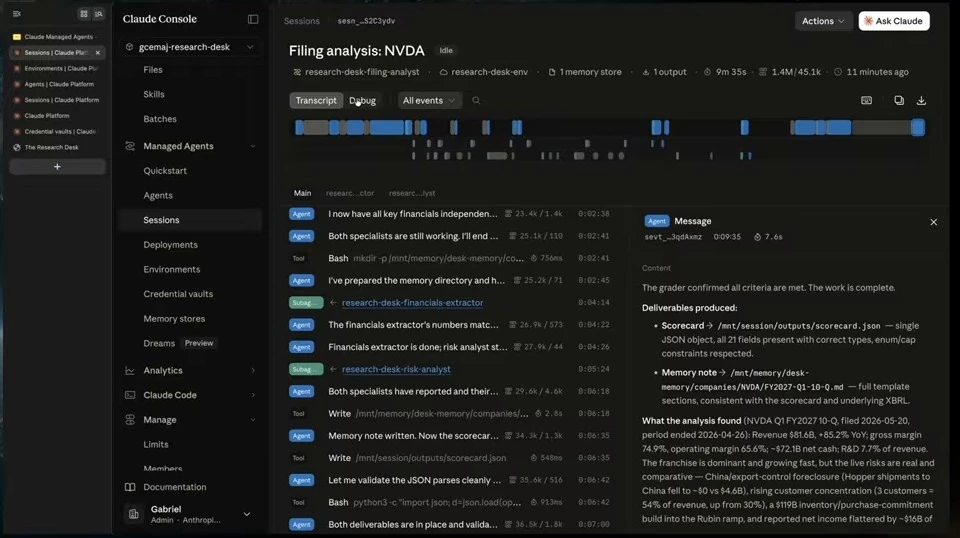
Task: Click the grid view icon in browser sidebar
Action: [84, 13]
